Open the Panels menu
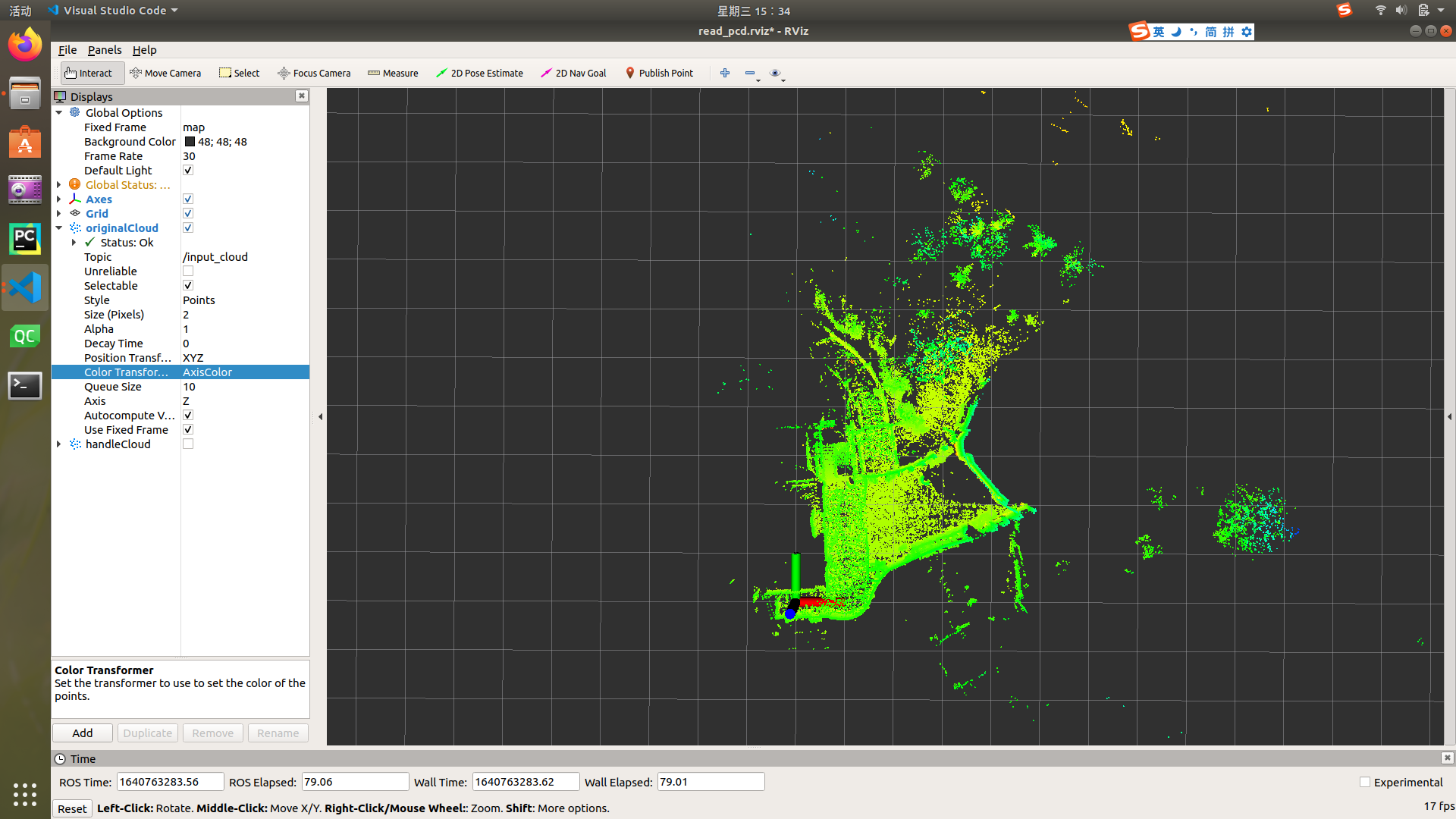The image size is (1456, 819). [x=104, y=50]
